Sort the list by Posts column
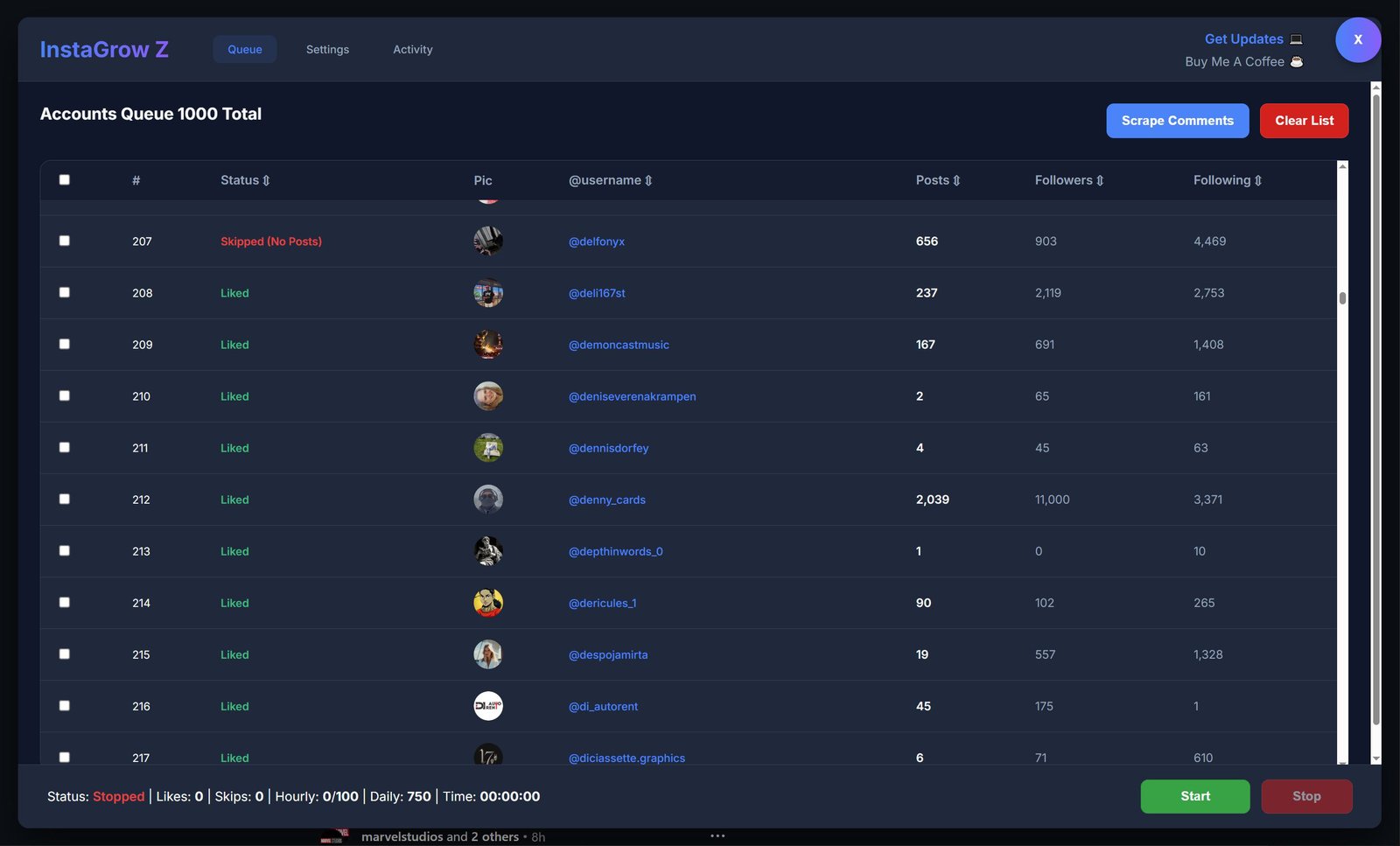The height and width of the screenshot is (846, 1400). (937, 180)
